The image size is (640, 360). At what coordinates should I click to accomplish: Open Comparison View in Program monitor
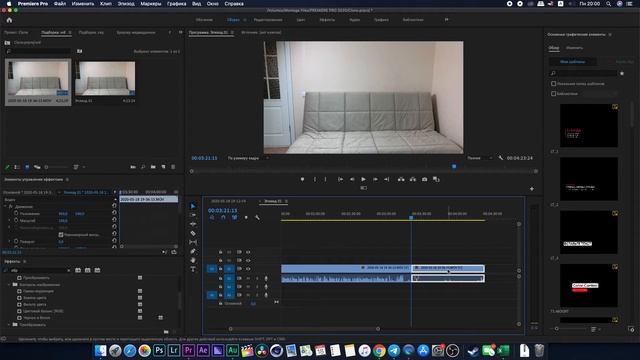436,179
